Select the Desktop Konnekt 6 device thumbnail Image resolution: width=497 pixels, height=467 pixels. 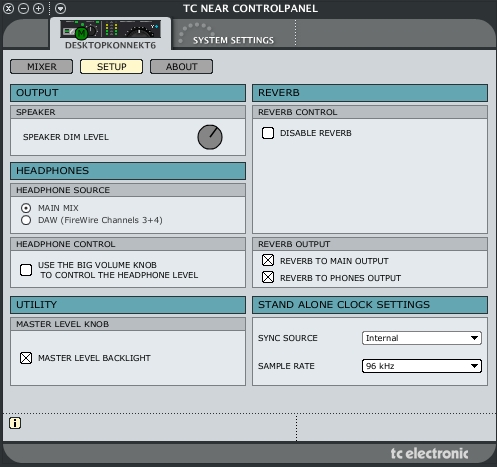coord(110,29)
